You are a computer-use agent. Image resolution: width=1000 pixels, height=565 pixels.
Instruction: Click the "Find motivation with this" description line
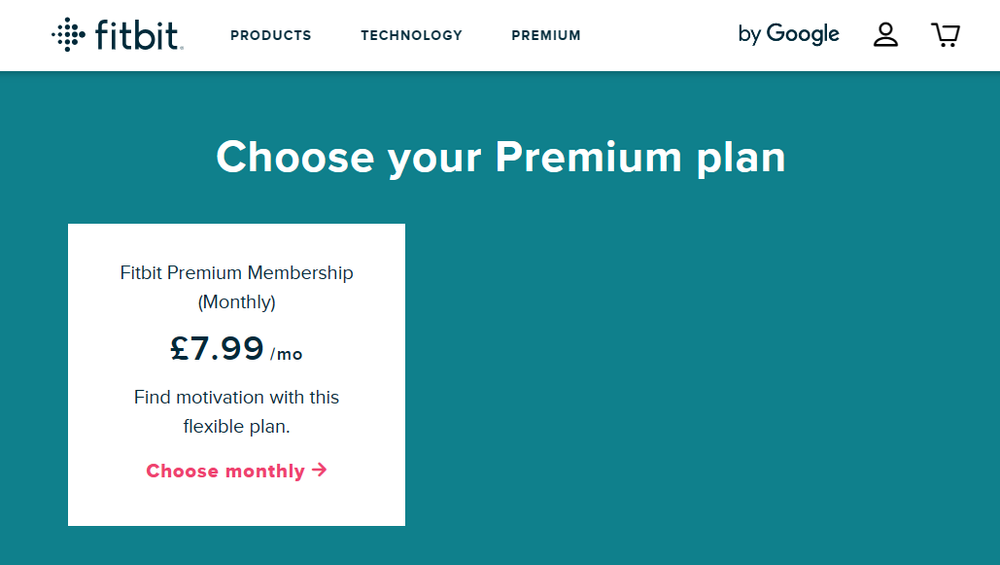click(x=236, y=397)
